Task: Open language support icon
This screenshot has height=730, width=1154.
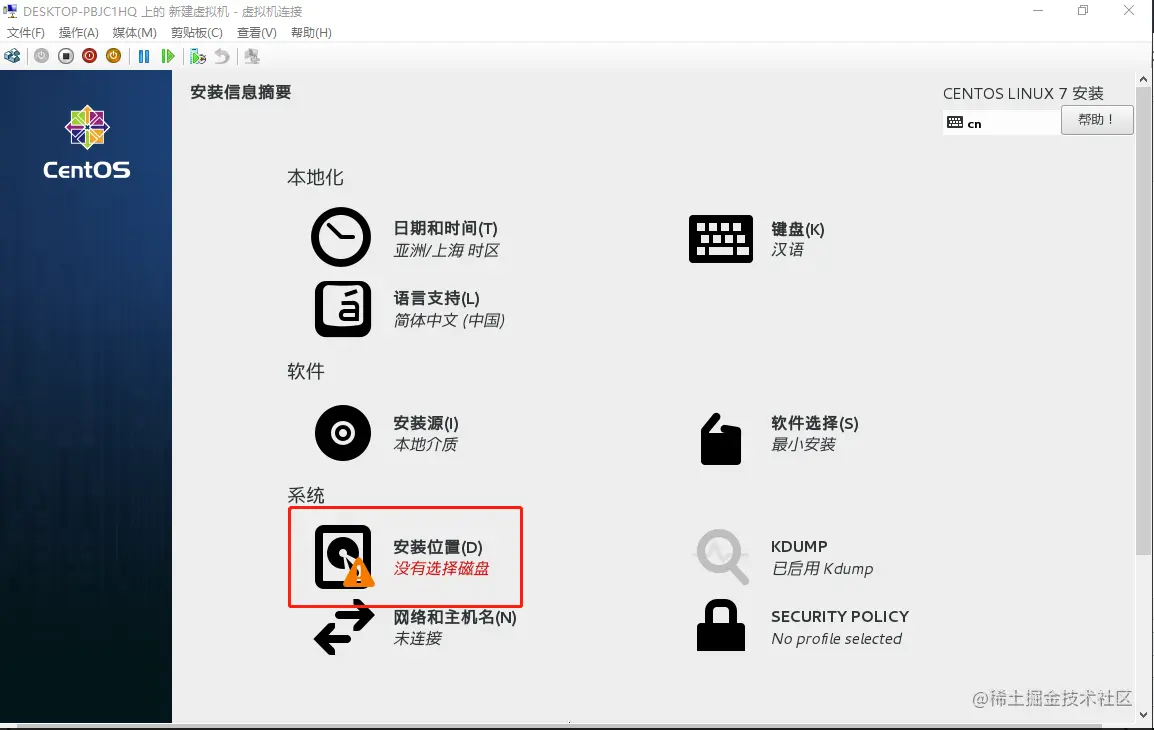Action: [343, 309]
